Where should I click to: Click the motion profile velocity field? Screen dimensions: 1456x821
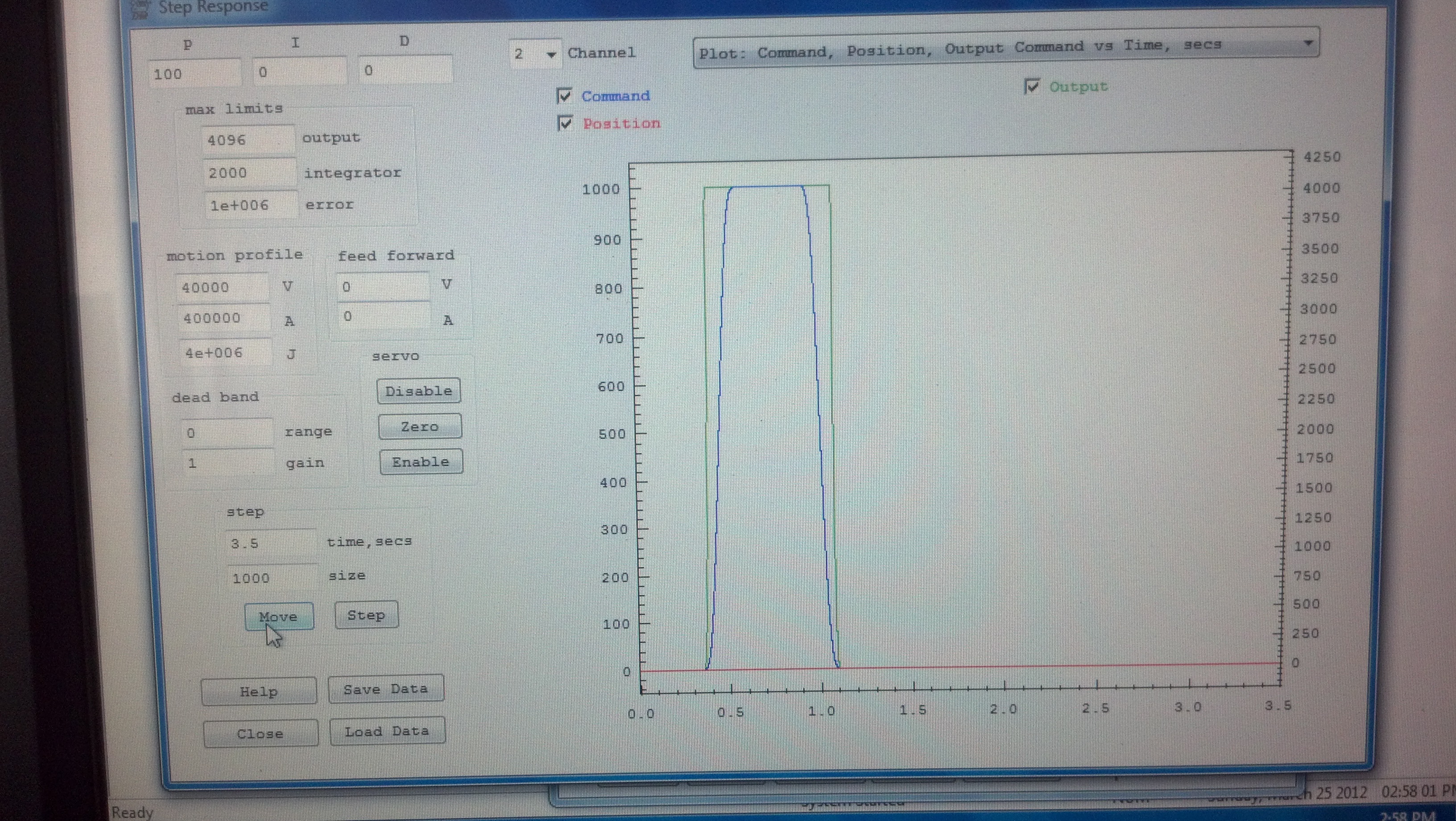222,287
